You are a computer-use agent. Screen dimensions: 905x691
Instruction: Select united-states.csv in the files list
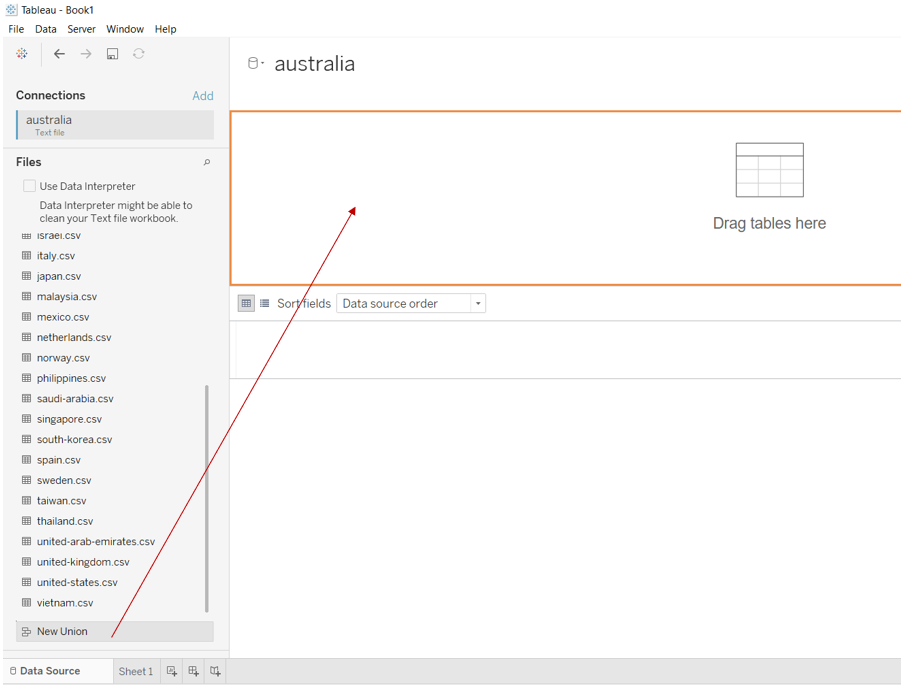click(x=77, y=582)
